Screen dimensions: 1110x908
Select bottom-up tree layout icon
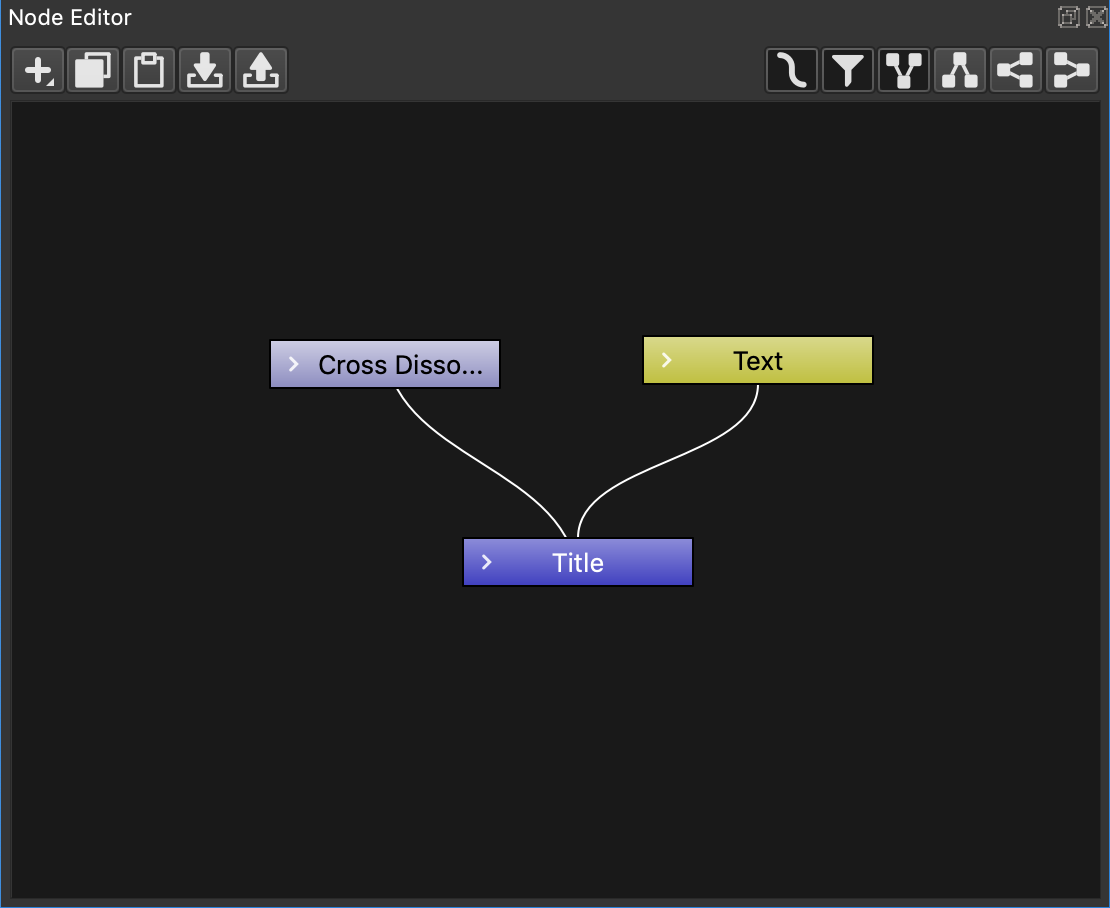(959, 70)
